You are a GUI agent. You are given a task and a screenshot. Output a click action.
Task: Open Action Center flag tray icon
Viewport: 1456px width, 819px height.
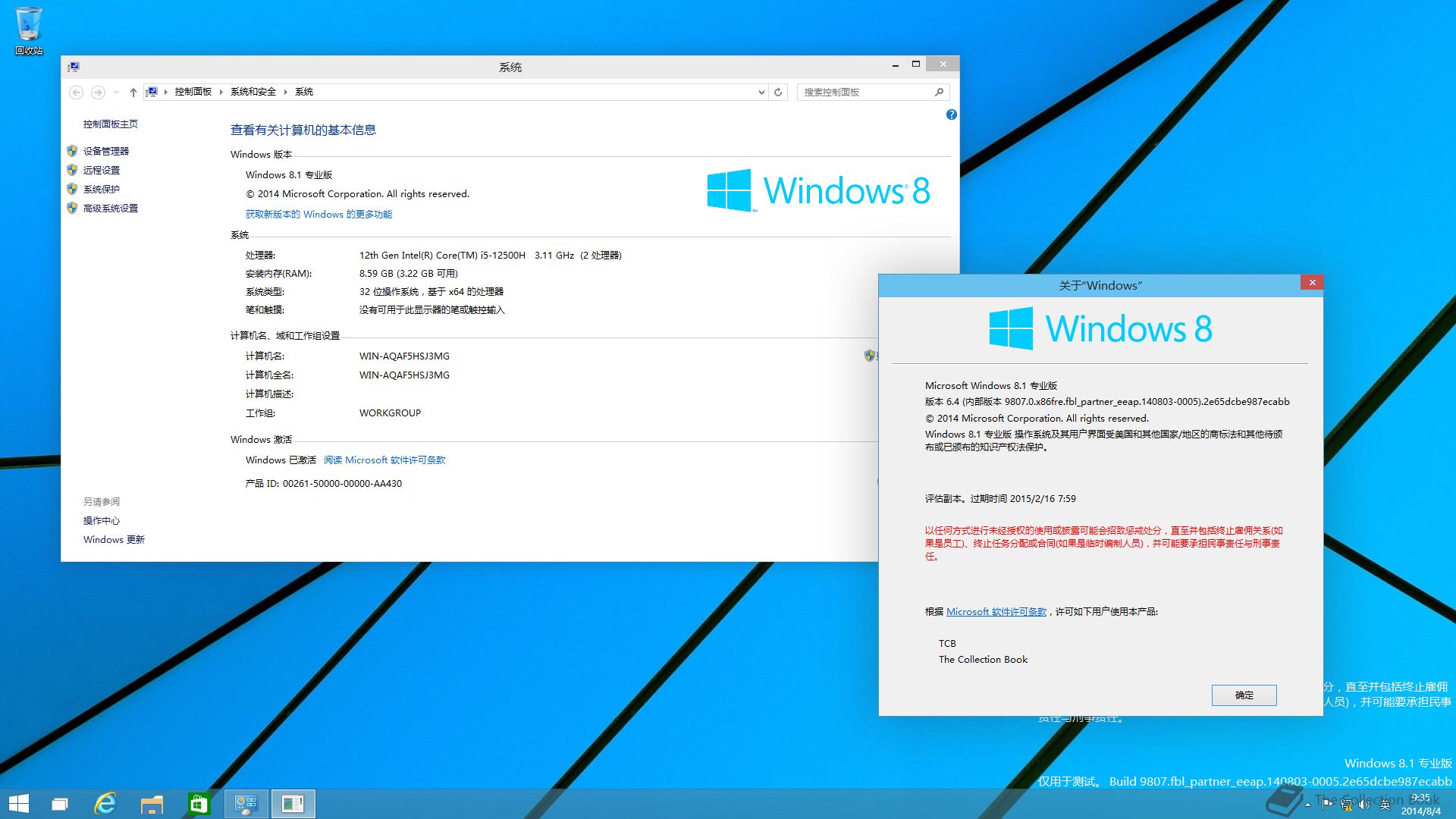(1327, 805)
